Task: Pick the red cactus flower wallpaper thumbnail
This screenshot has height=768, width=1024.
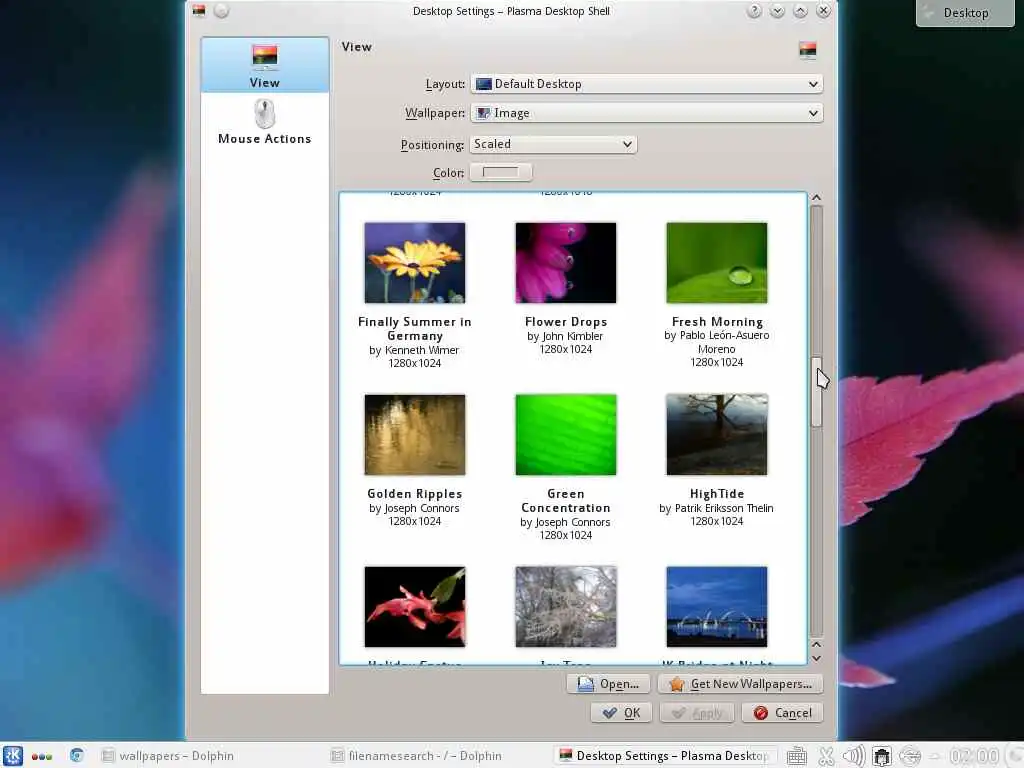Action: pos(415,607)
